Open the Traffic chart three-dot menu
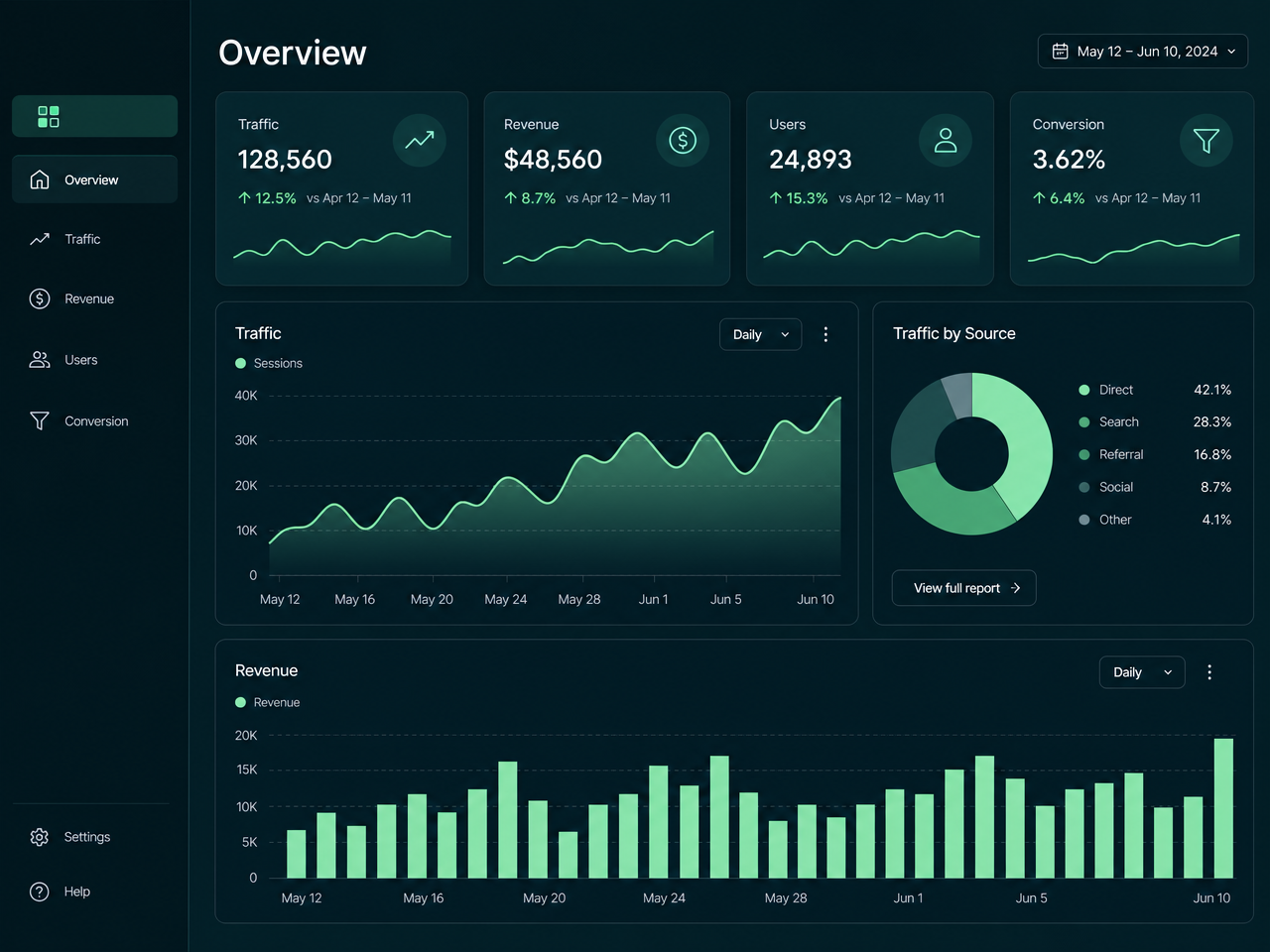 [825, 334]
